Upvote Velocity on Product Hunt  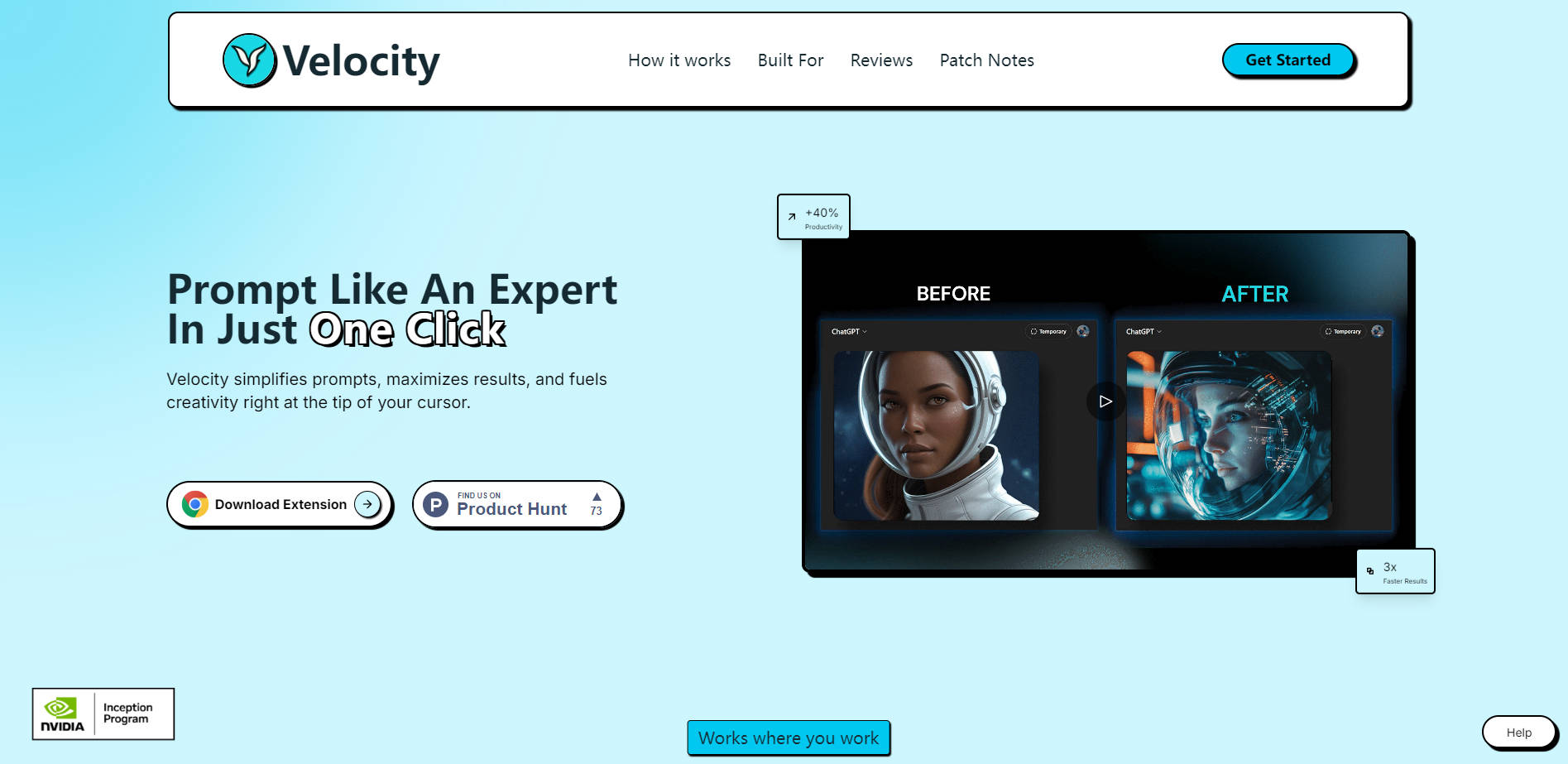(x=596, y=503)
